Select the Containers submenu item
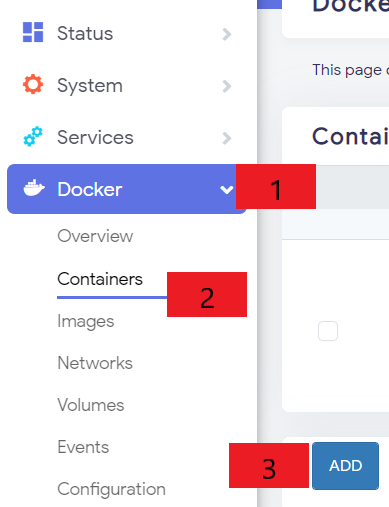 pyautogui.click(x=100, y=279)
